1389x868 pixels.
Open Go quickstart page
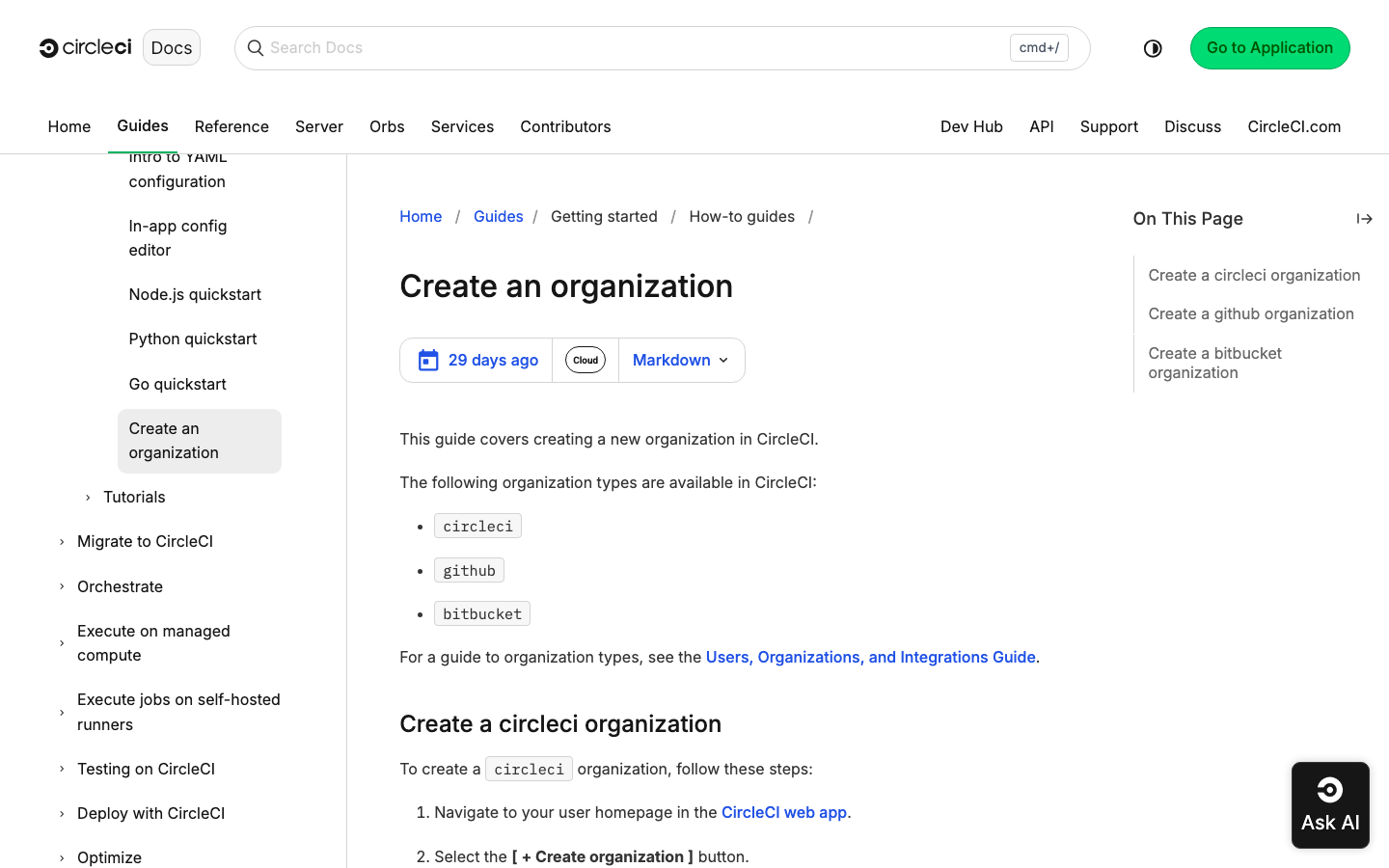[177, 384]
